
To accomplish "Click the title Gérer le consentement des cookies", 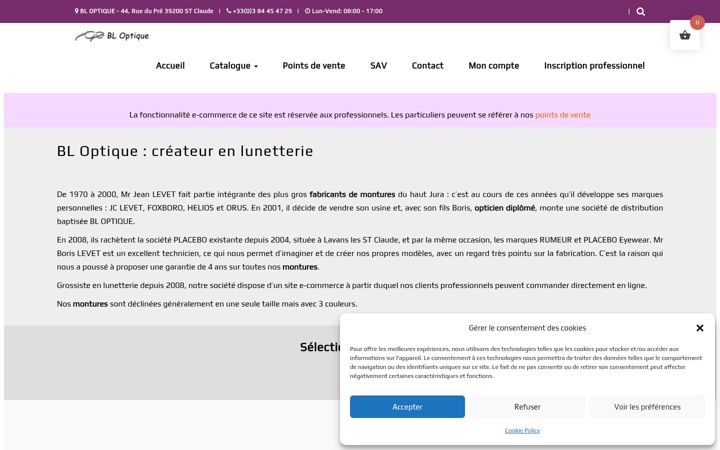I will pos(527,328).
